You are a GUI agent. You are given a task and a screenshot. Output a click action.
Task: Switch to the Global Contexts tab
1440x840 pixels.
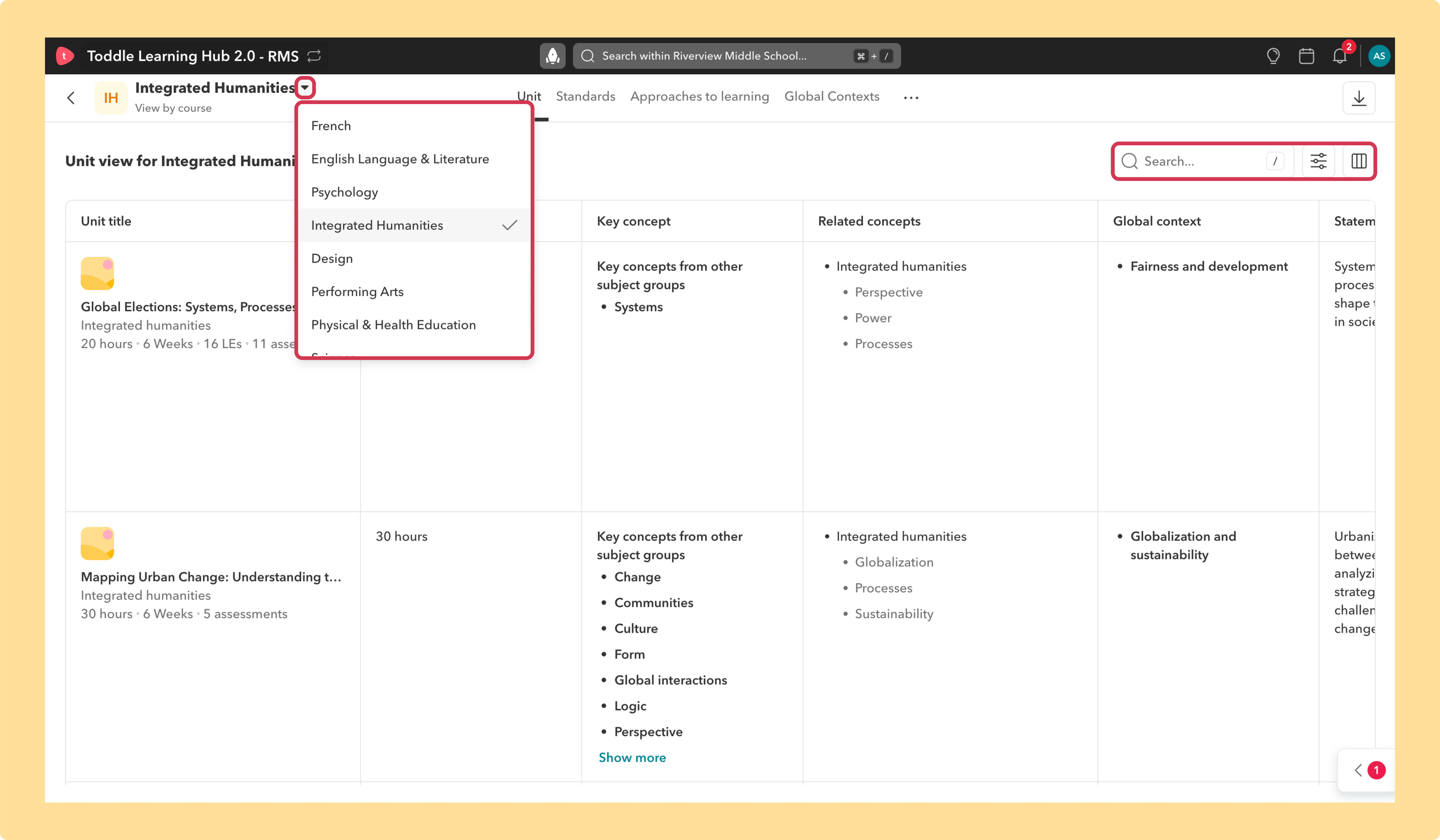(831, 97)
